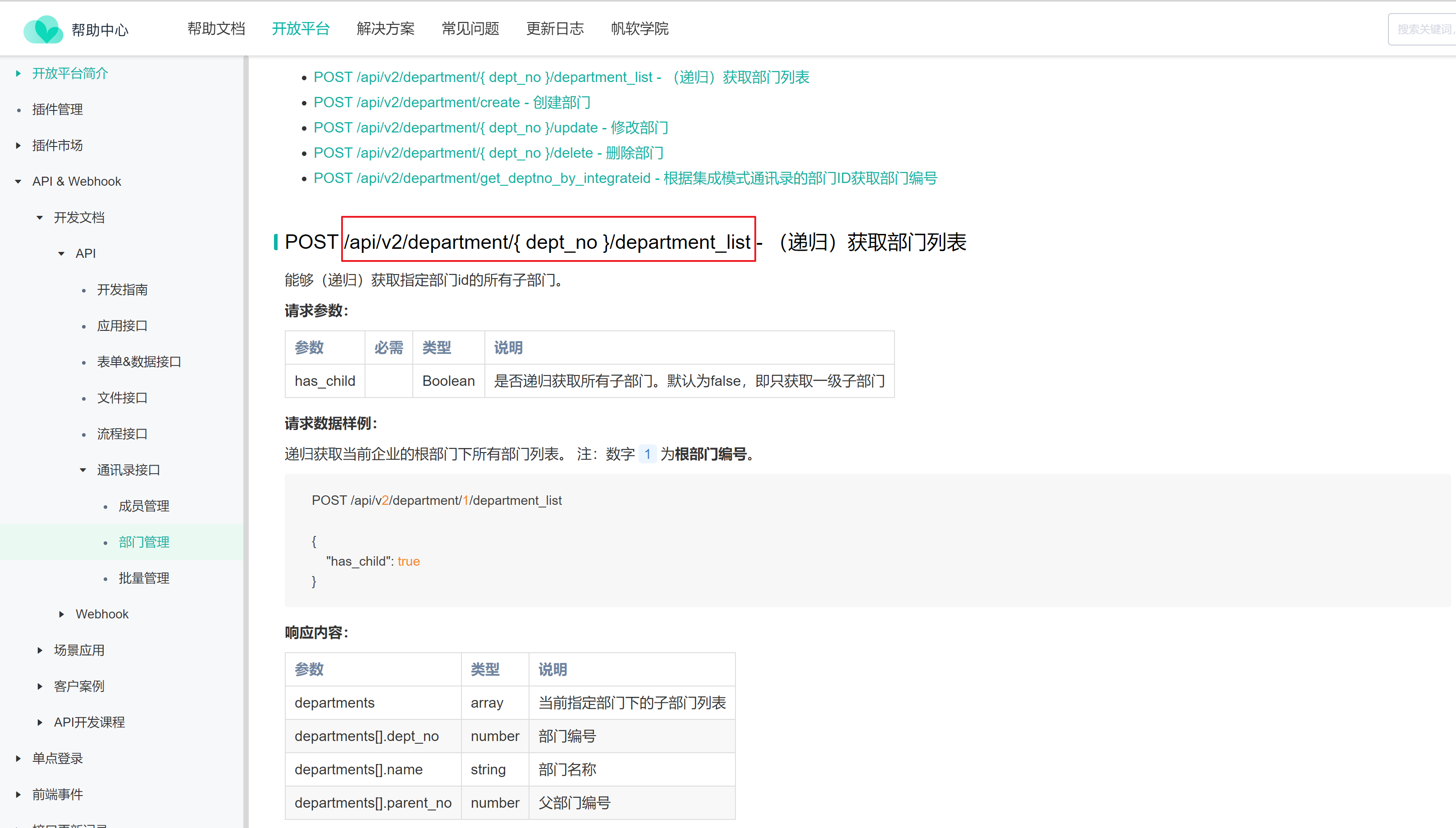Open the delete 删除部门 API link
1456x828 pixels.
pos(488,153)
